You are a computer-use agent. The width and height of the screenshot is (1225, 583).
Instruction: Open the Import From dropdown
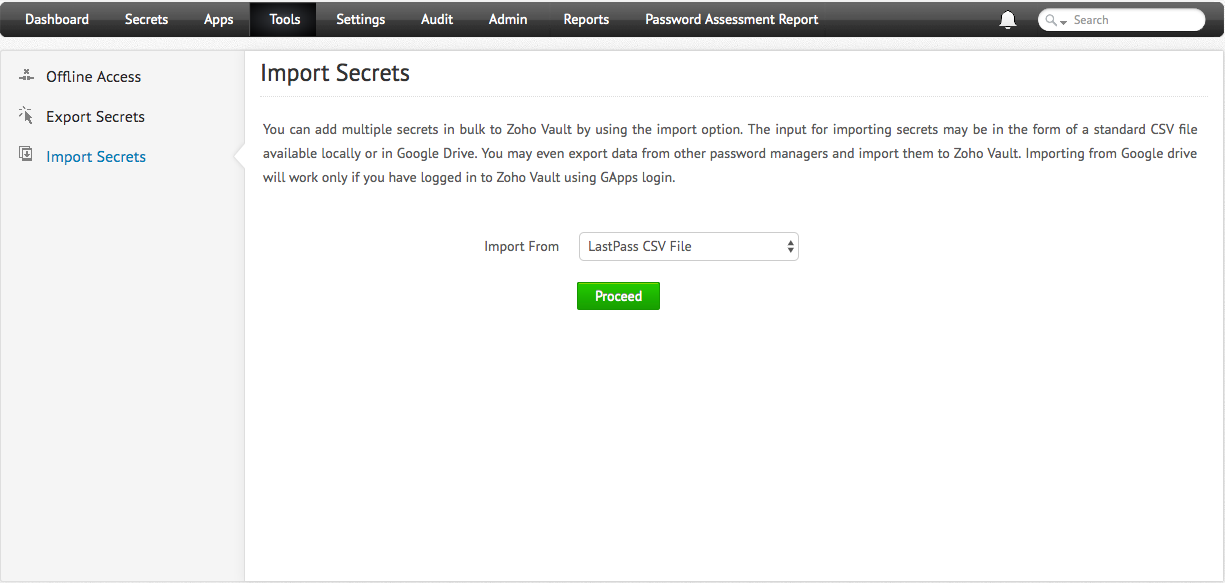[x=688, y=246]
